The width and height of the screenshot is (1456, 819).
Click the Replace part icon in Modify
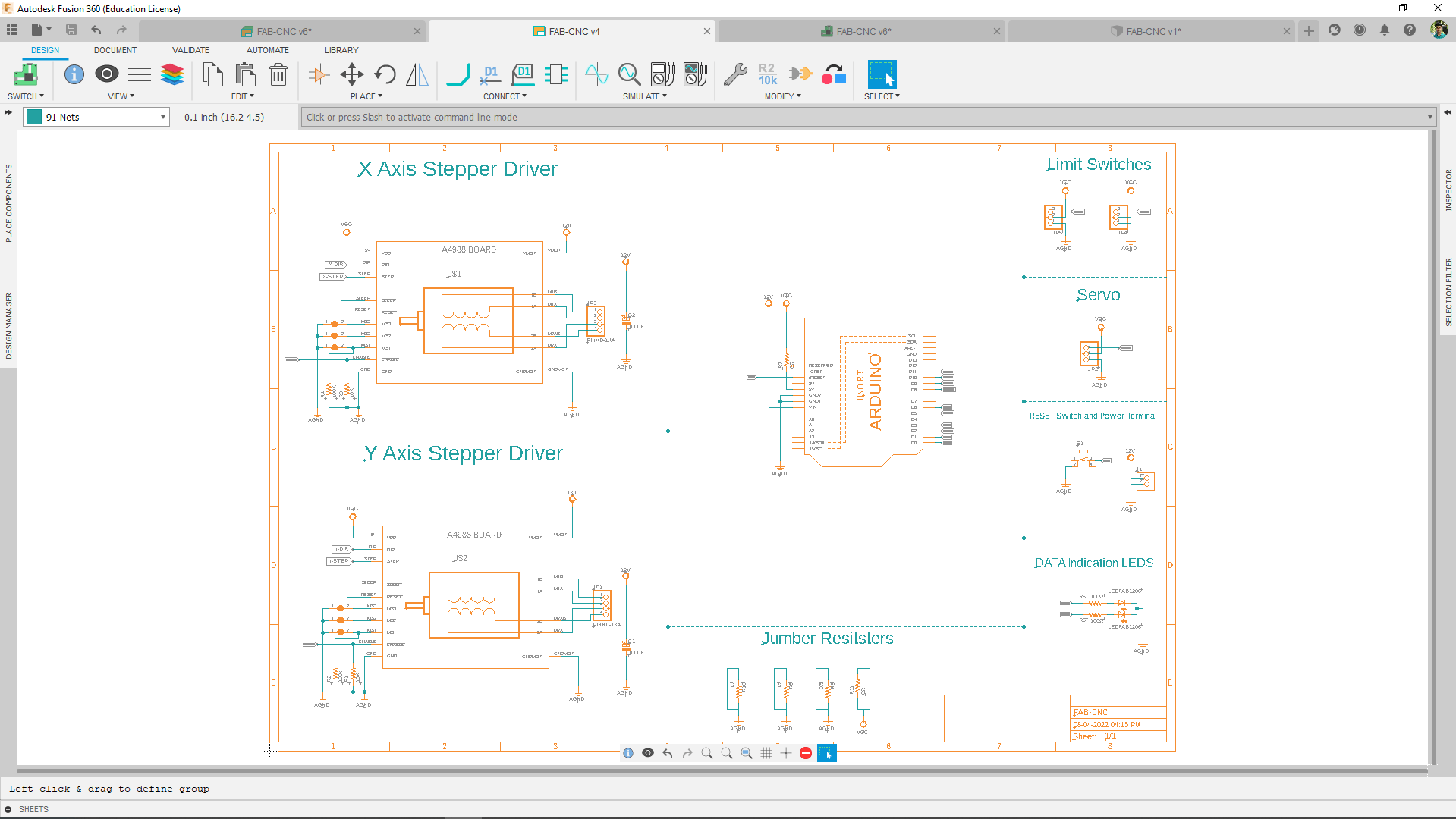pos(834,74)
